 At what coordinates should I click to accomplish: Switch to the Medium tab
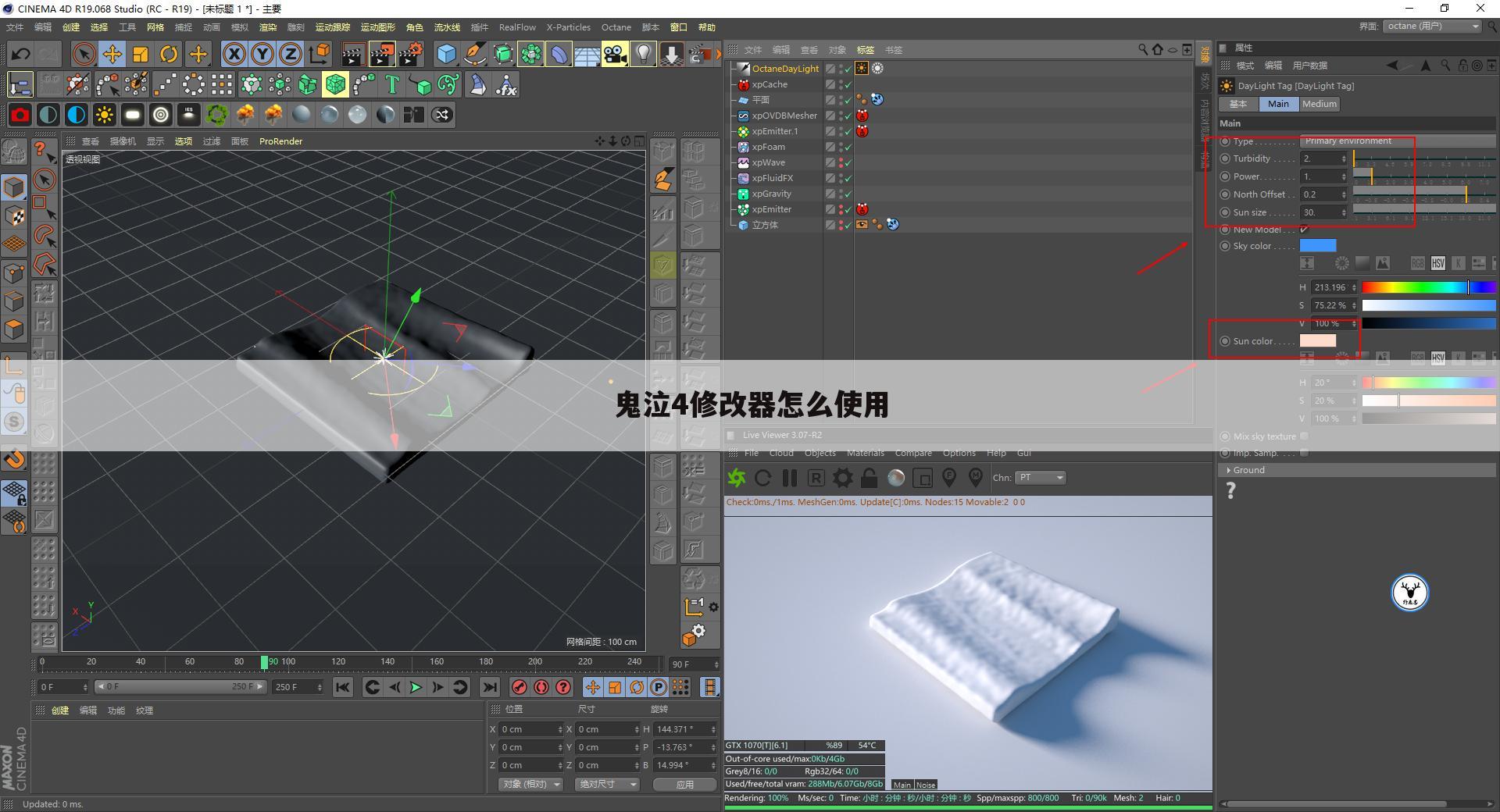(1319, 104)
